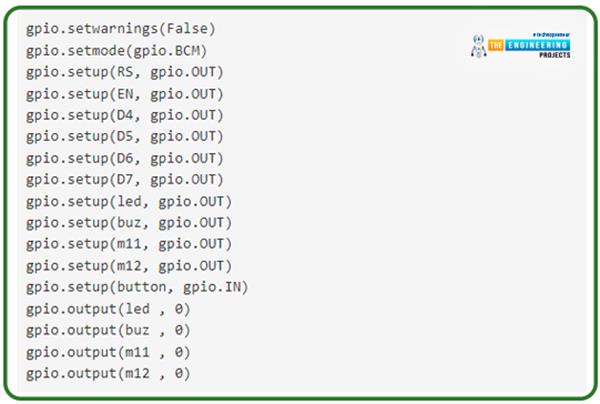Click the gpio.setup(m11, gpio.OUT) line
Image resolution: width=600 pixels, height=404 pixels.
click(x=129, y=244)
